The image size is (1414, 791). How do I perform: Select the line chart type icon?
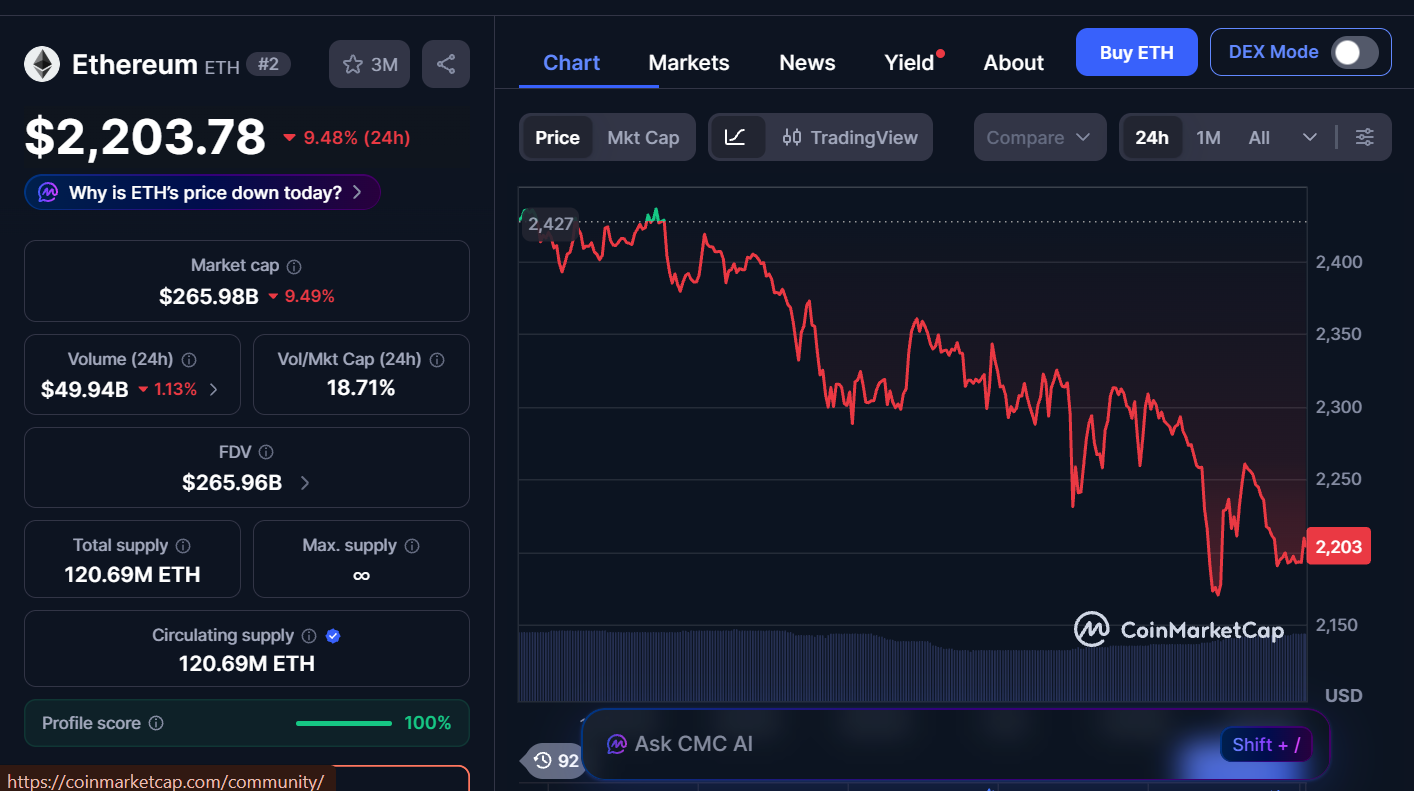(738, 137)
